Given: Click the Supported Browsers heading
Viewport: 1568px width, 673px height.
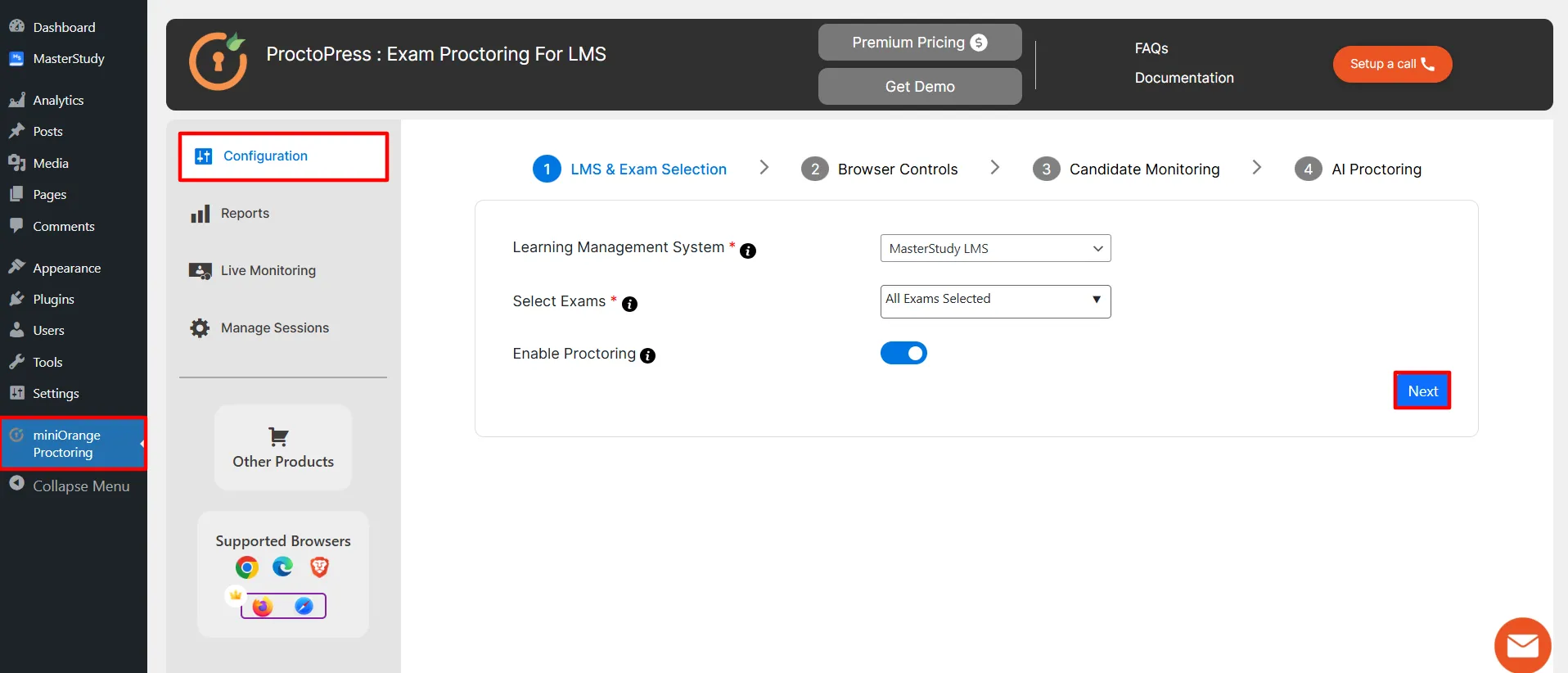Looking at the screenshot, I should coord(283,541).
